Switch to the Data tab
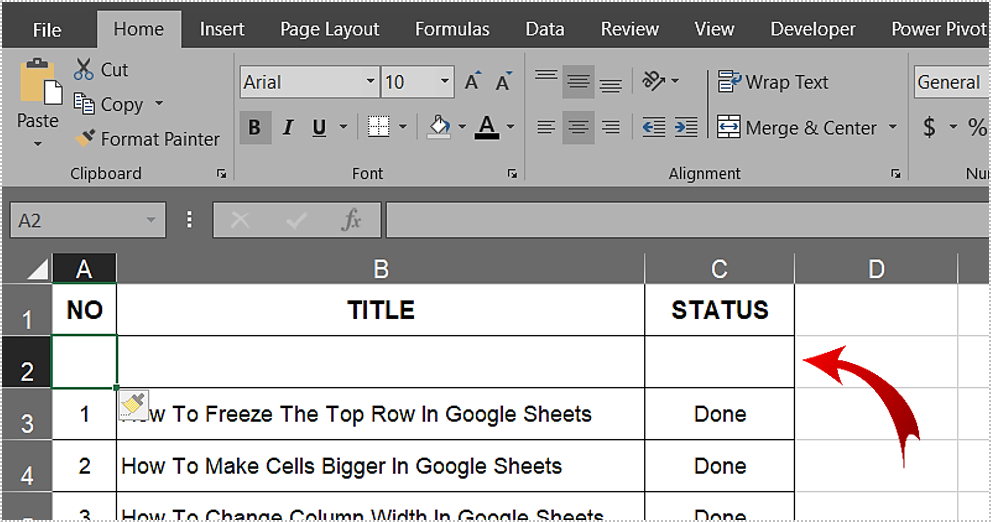The width and height of the screenshot is (991, 522). pos(545,29)
